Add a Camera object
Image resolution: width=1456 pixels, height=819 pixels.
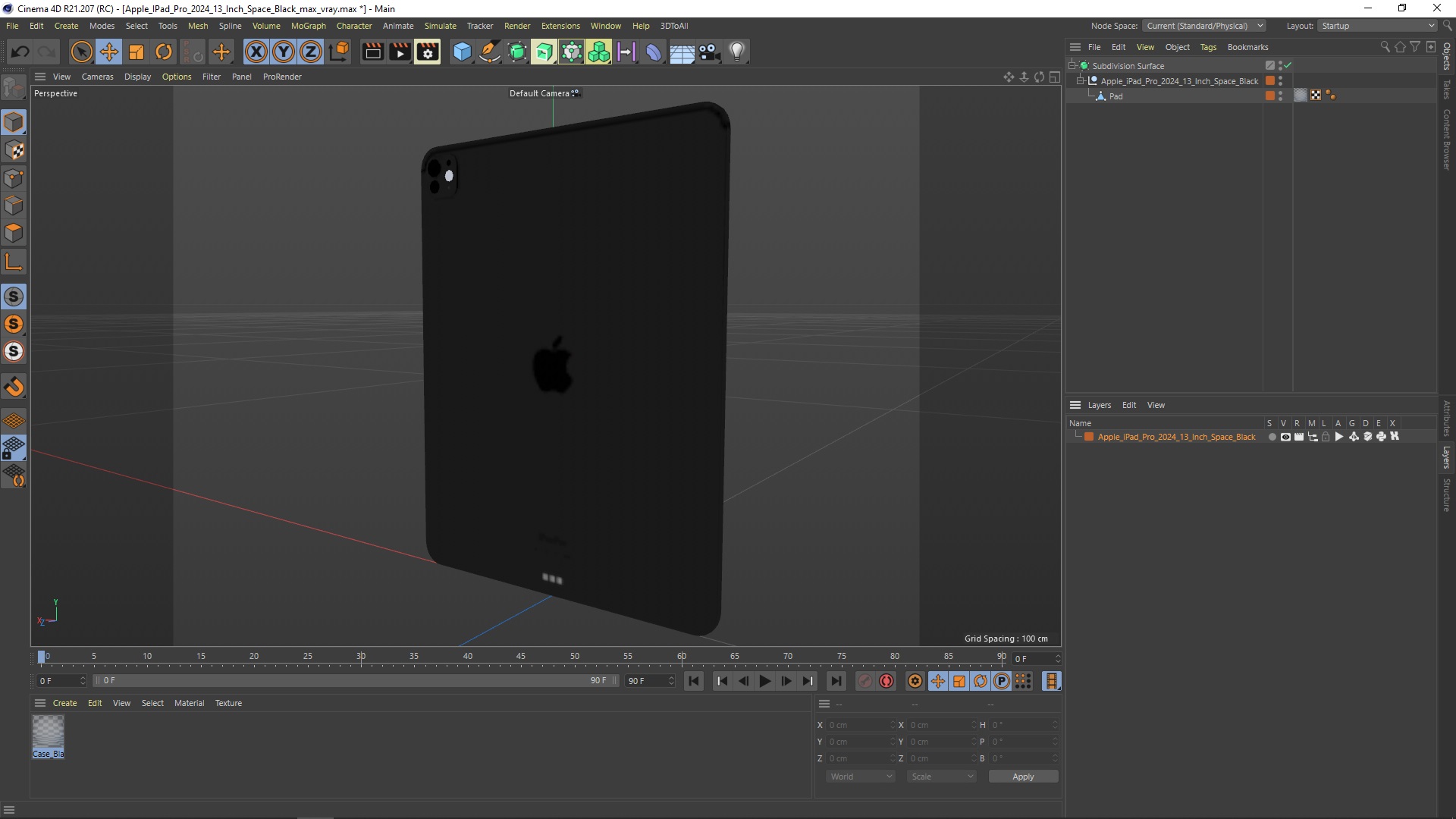709,52
